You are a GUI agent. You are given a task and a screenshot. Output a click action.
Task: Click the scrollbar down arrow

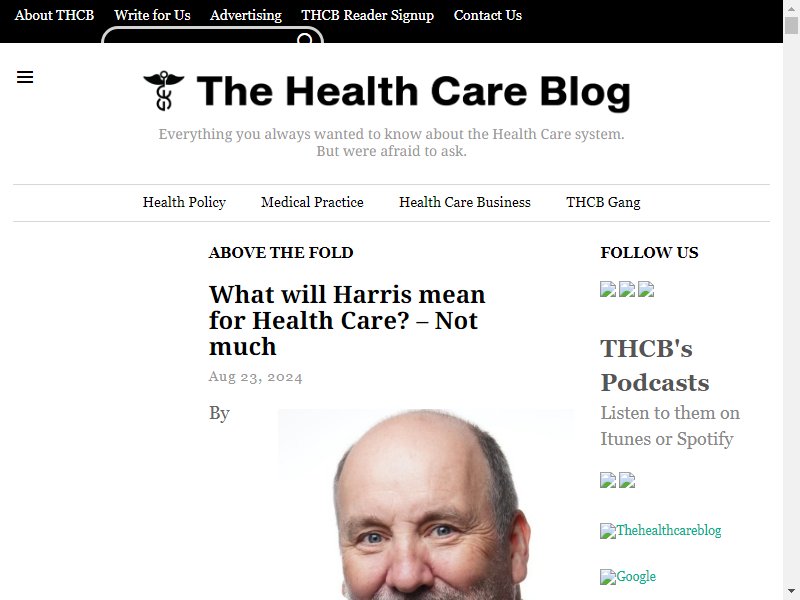[791, 590]
